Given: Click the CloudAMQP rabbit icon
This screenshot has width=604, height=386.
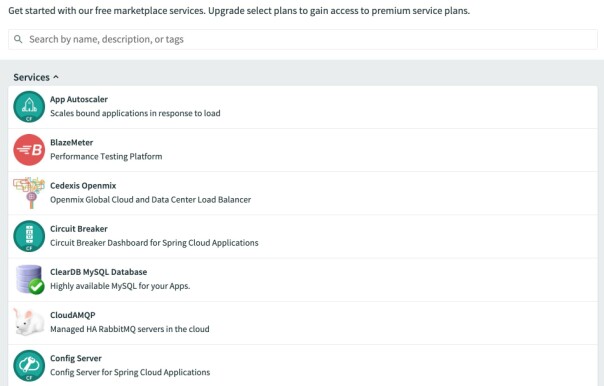Looking at the screenshot, I should tap(28, 322).
